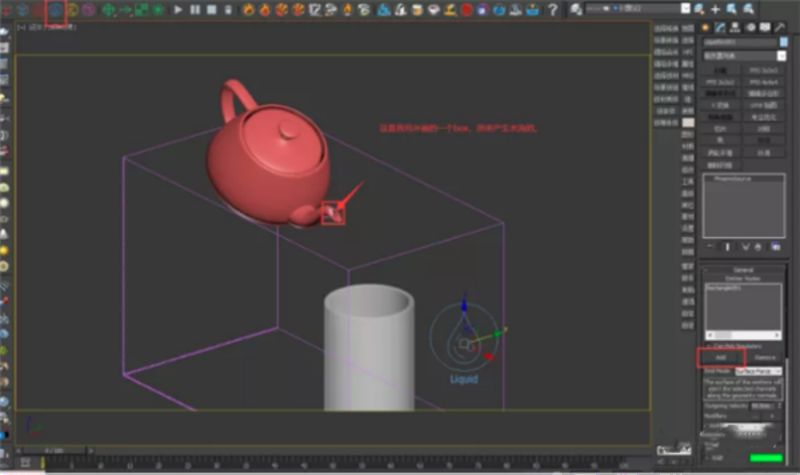Click the green color swatch

coord(766,457)
